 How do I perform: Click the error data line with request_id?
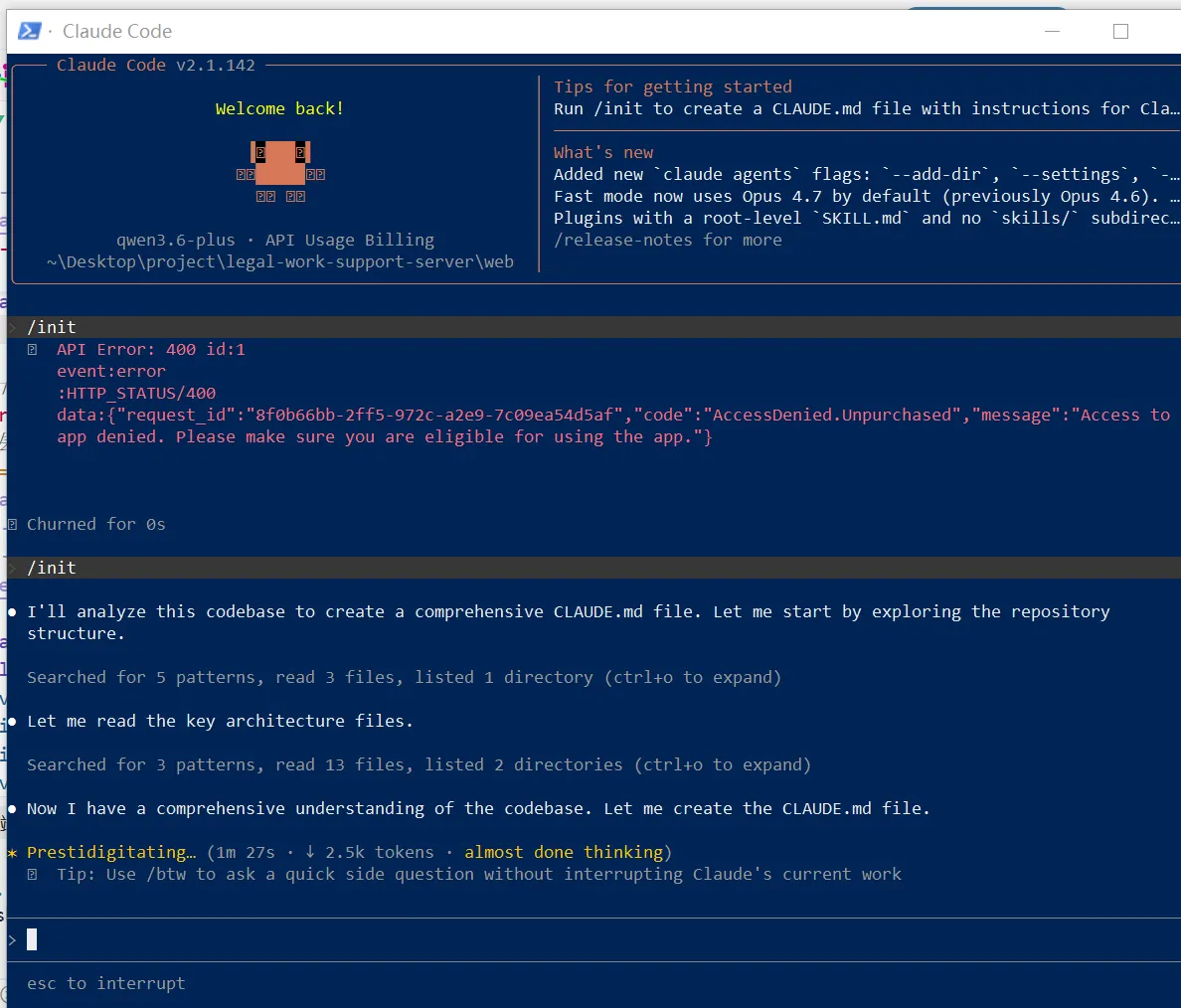(x=613, y=415)
